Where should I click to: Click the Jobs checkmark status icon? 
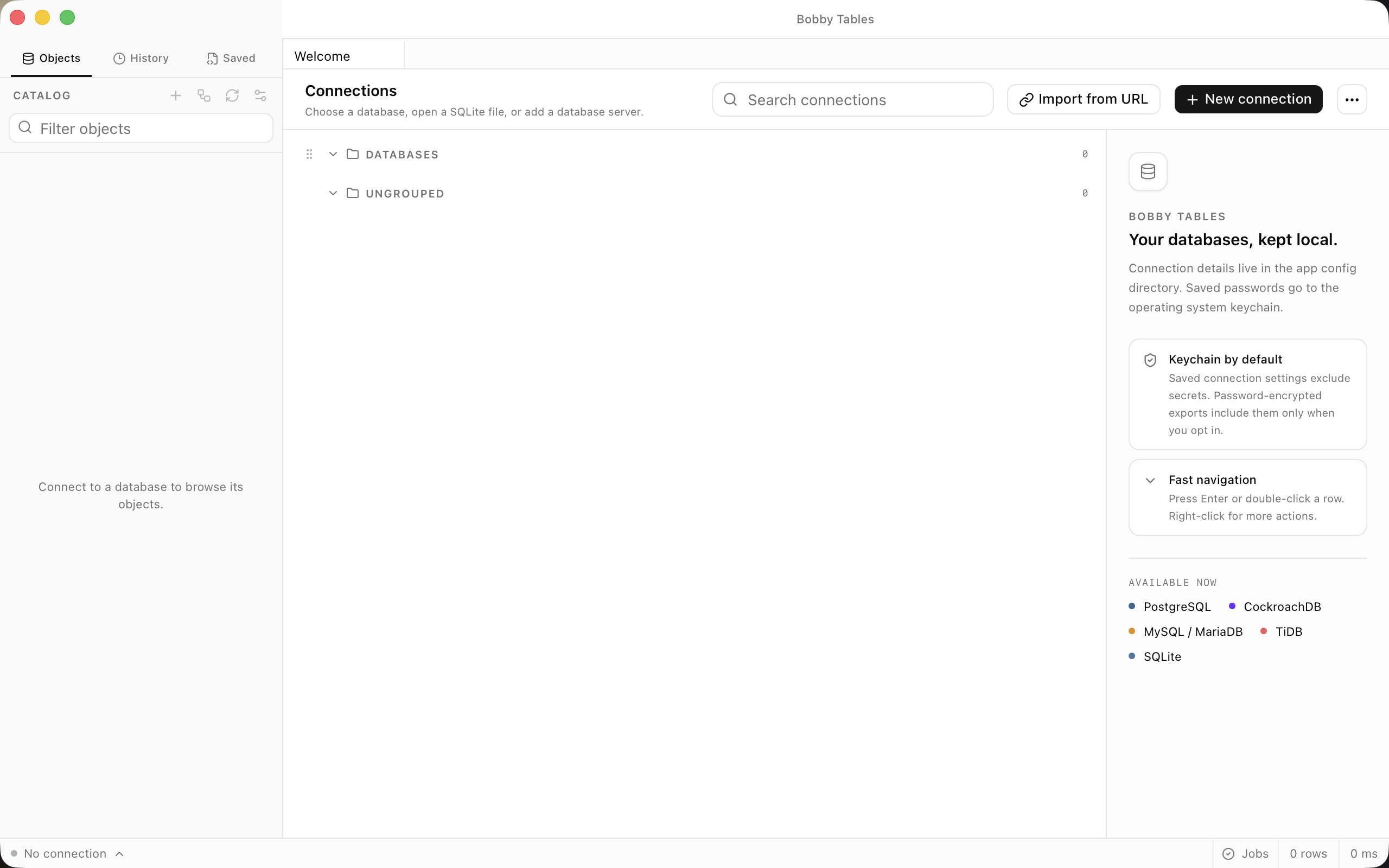pyautogui.click(x=1228, y=854)
